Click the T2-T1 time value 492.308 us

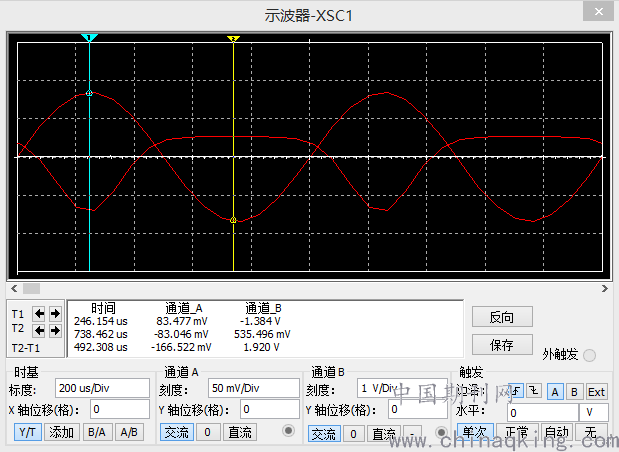101,347
